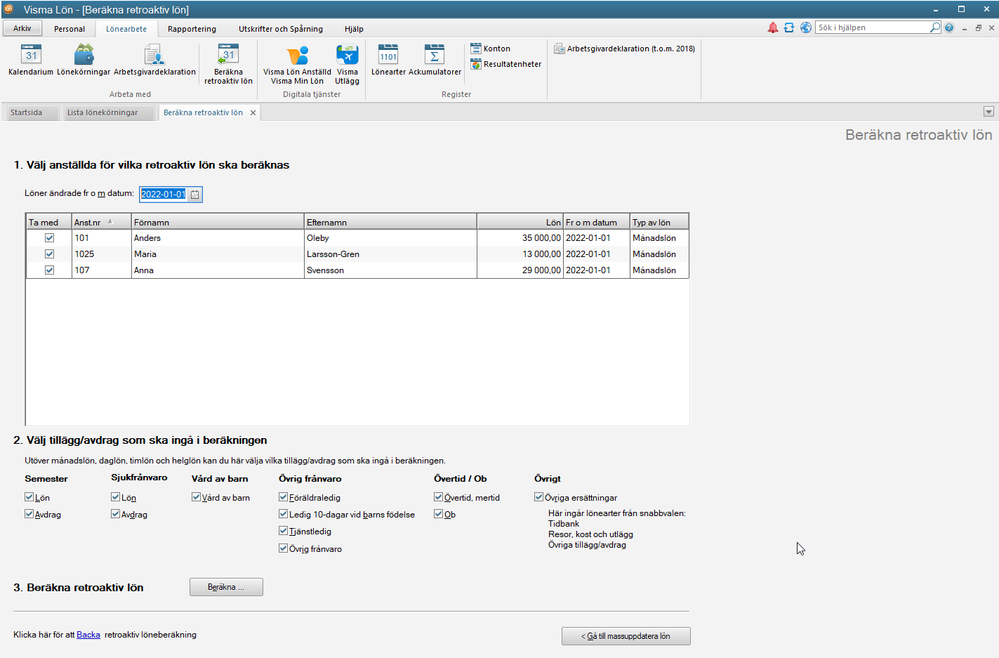Toggle Föräldraledig checkbox
Screen dimensions: 999x658
284,497
